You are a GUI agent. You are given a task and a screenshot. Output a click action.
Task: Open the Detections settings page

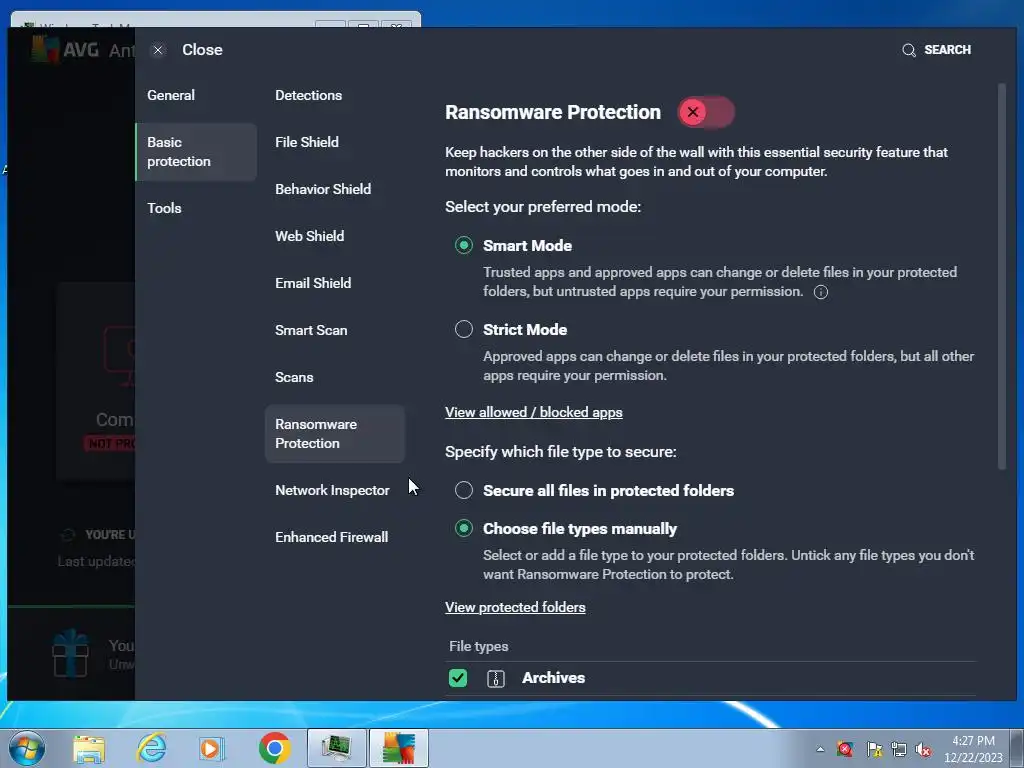pos(308,95)
